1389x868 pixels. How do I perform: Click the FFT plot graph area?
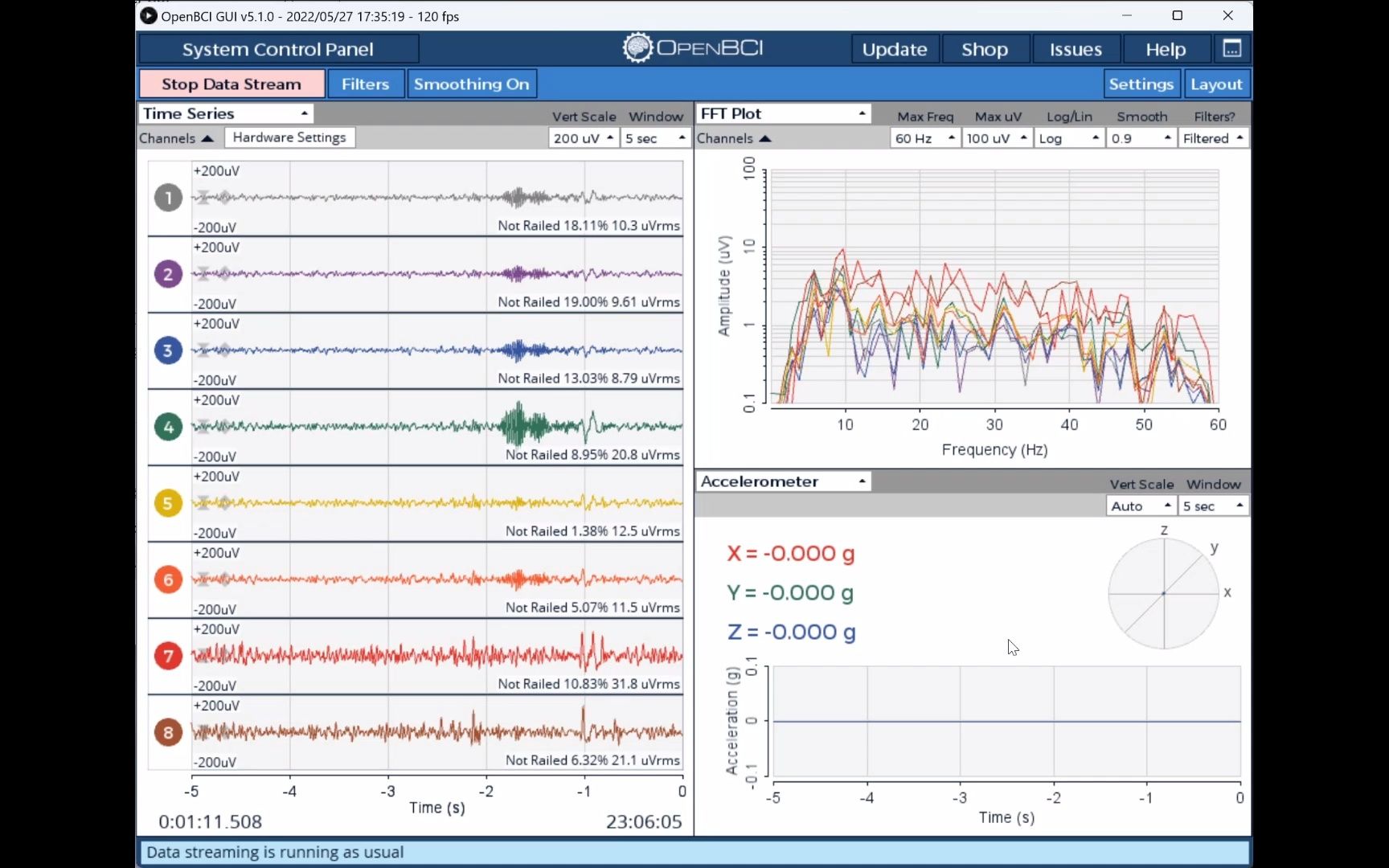point(994,286)
